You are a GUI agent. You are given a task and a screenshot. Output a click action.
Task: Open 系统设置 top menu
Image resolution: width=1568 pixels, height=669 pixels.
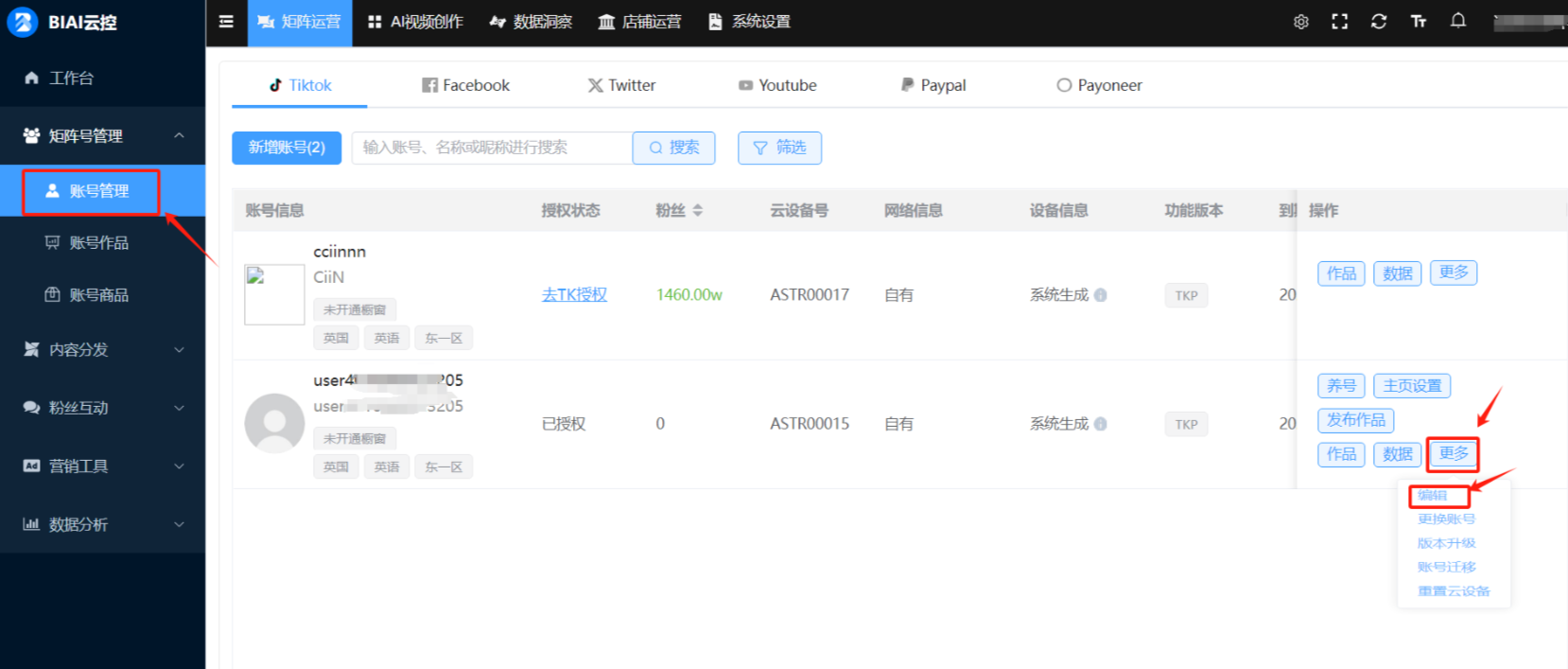tap(749, 22)
